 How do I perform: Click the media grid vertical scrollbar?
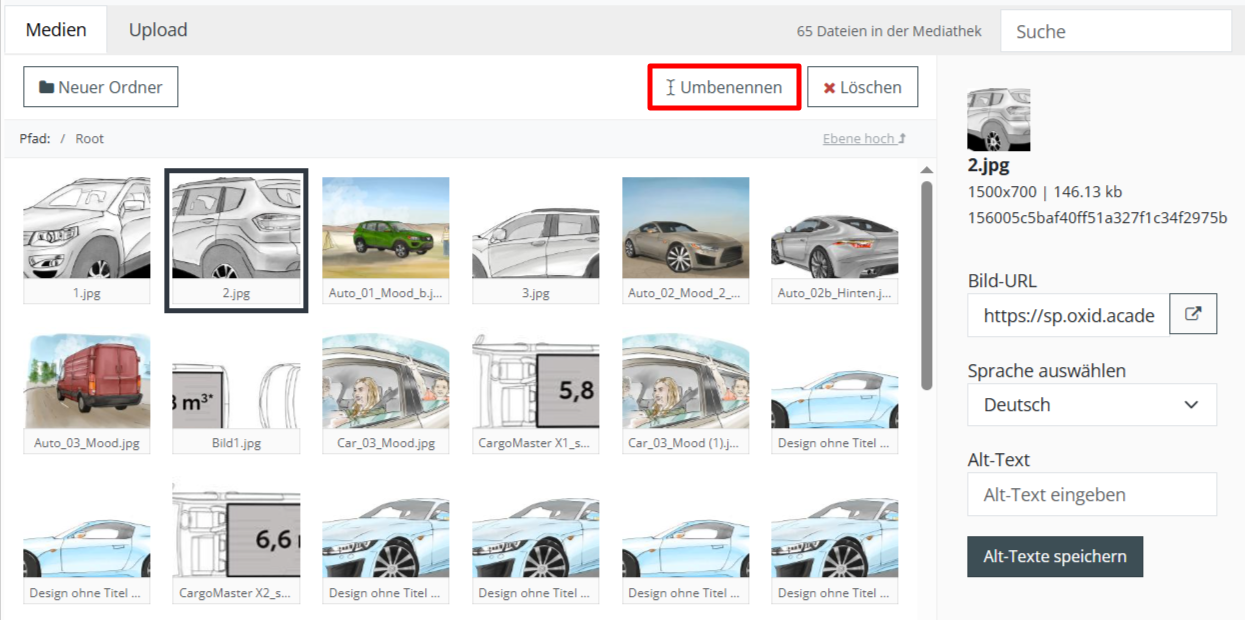tap(926, 285)
